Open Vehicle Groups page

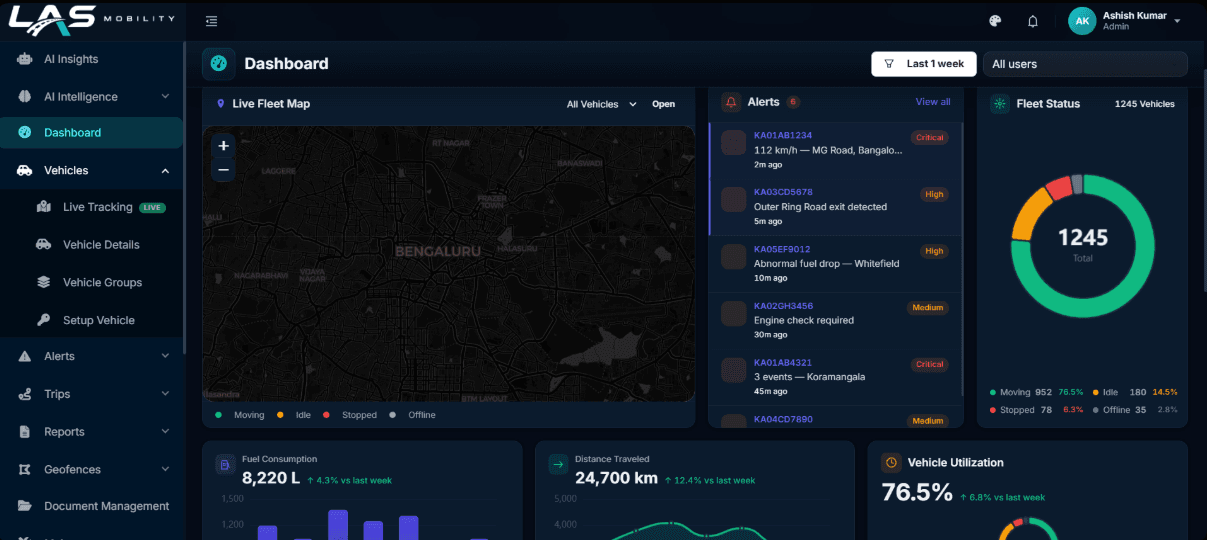tap(101, 283)
